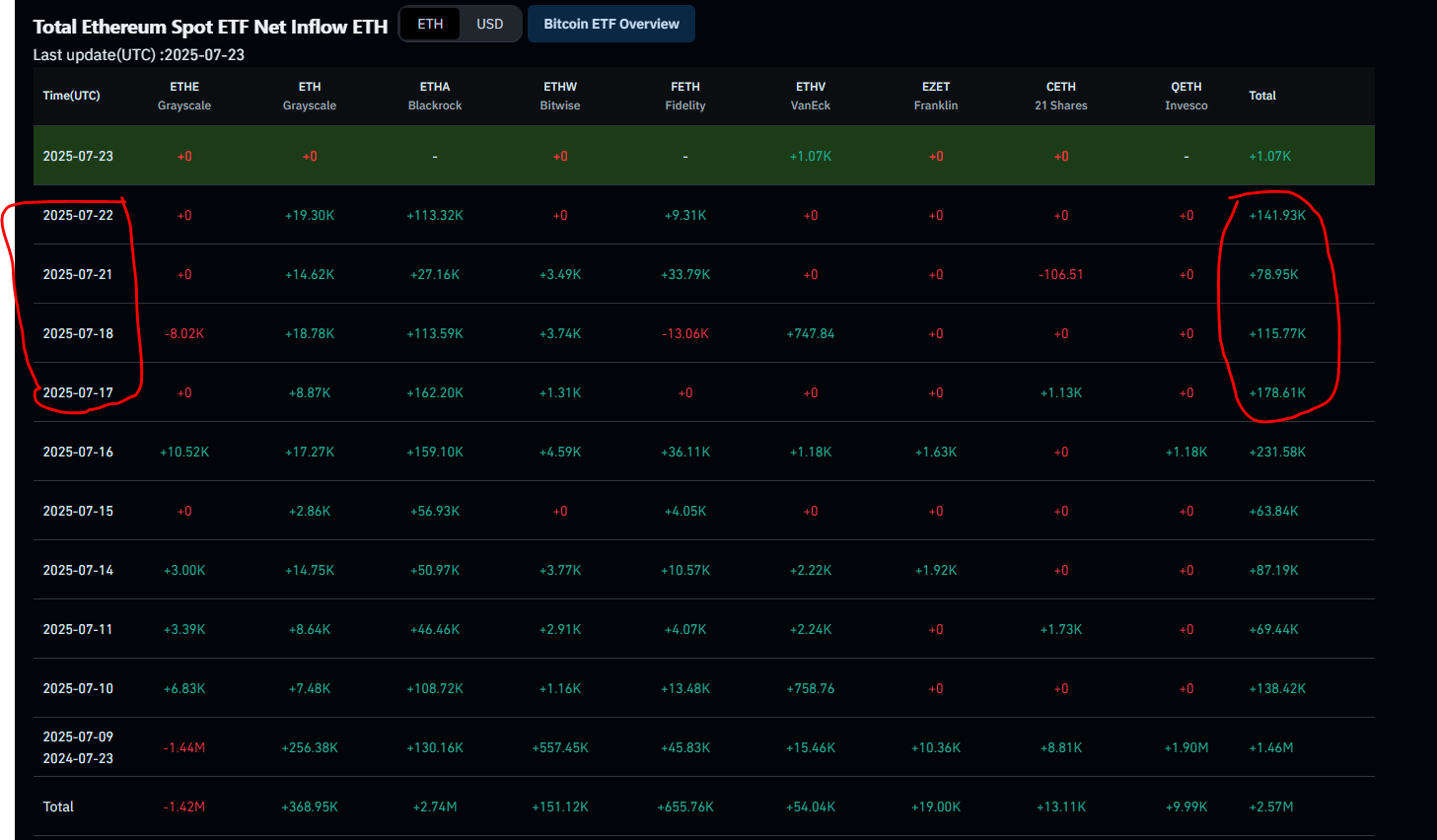This screenshot has width=1437, height=840.
Task: Click the ETH Grayscale column header
Action: coord(310,96)
